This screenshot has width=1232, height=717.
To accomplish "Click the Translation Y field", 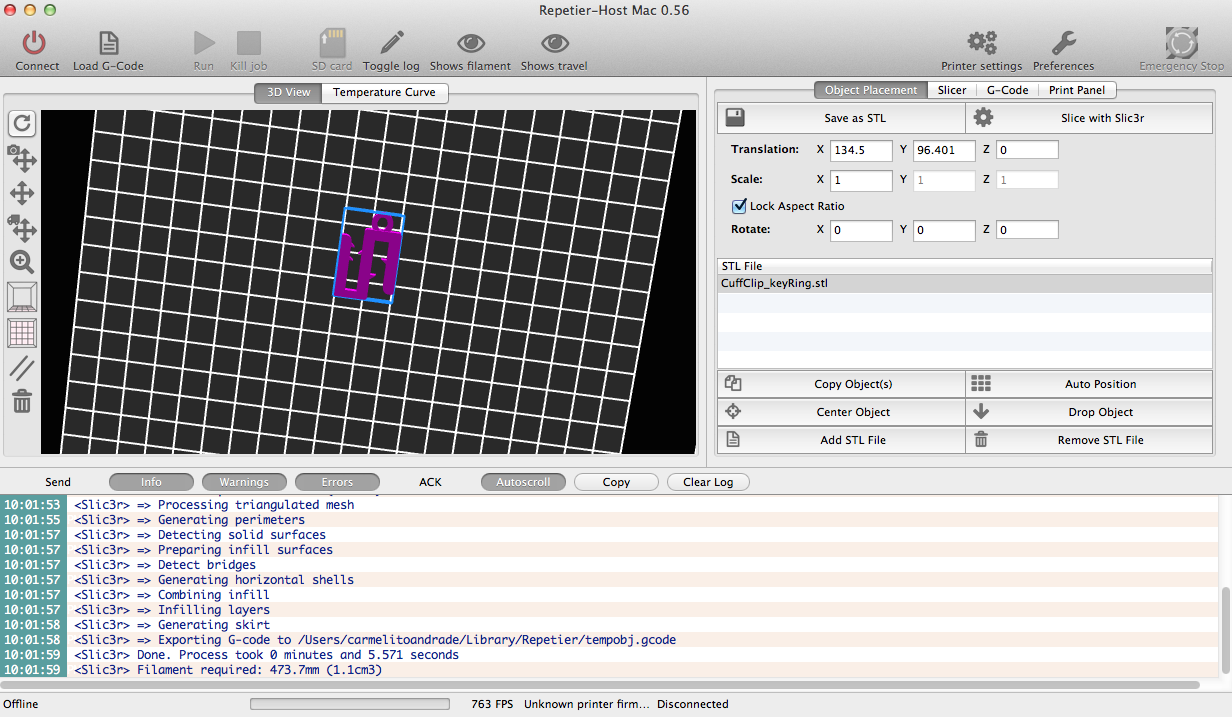I will [944, 150].
